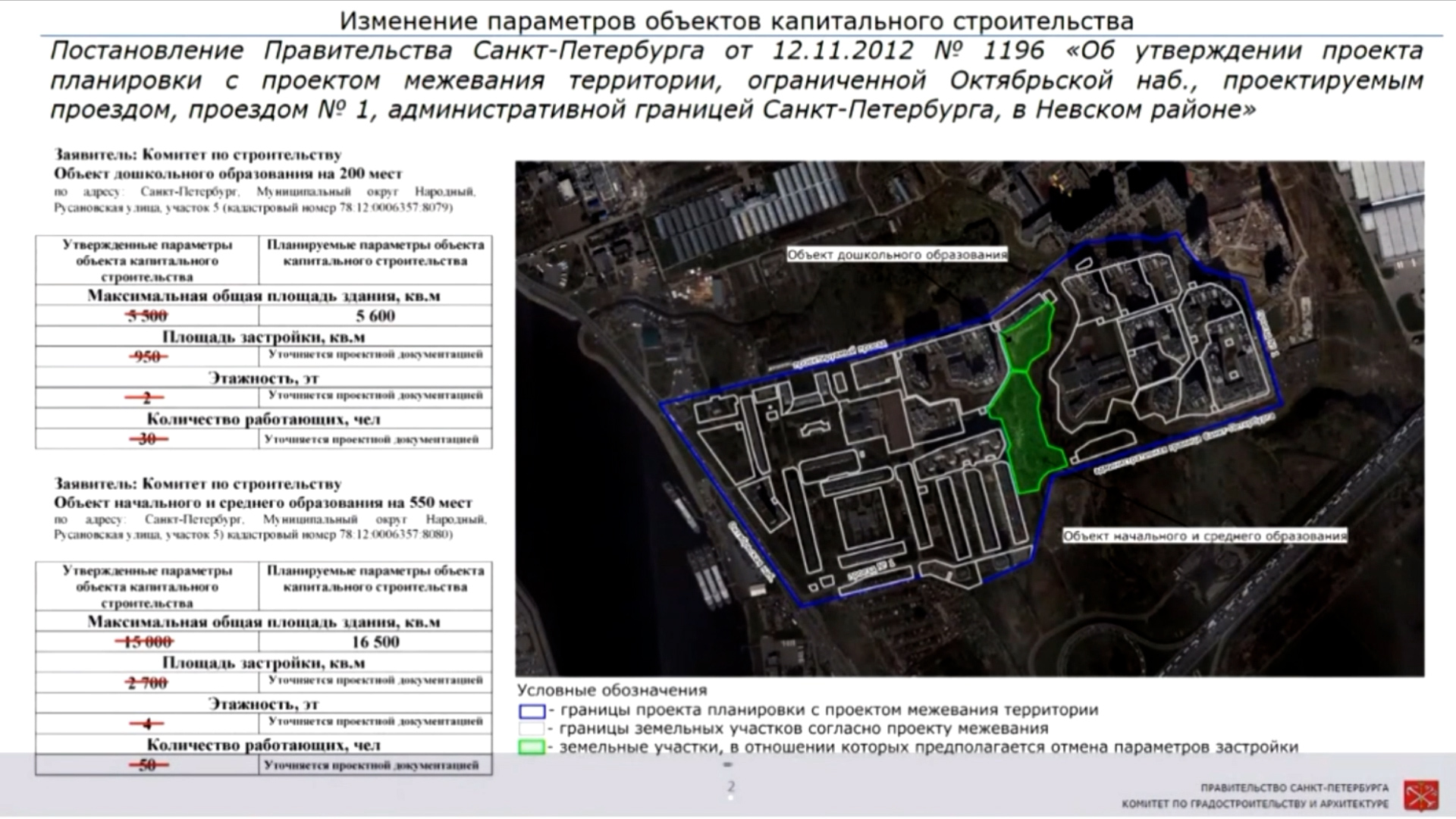1456x819 pixels.
Task: Click 'Объект дошкольного образования на 200 мест' heading
Action: [227, 174]
